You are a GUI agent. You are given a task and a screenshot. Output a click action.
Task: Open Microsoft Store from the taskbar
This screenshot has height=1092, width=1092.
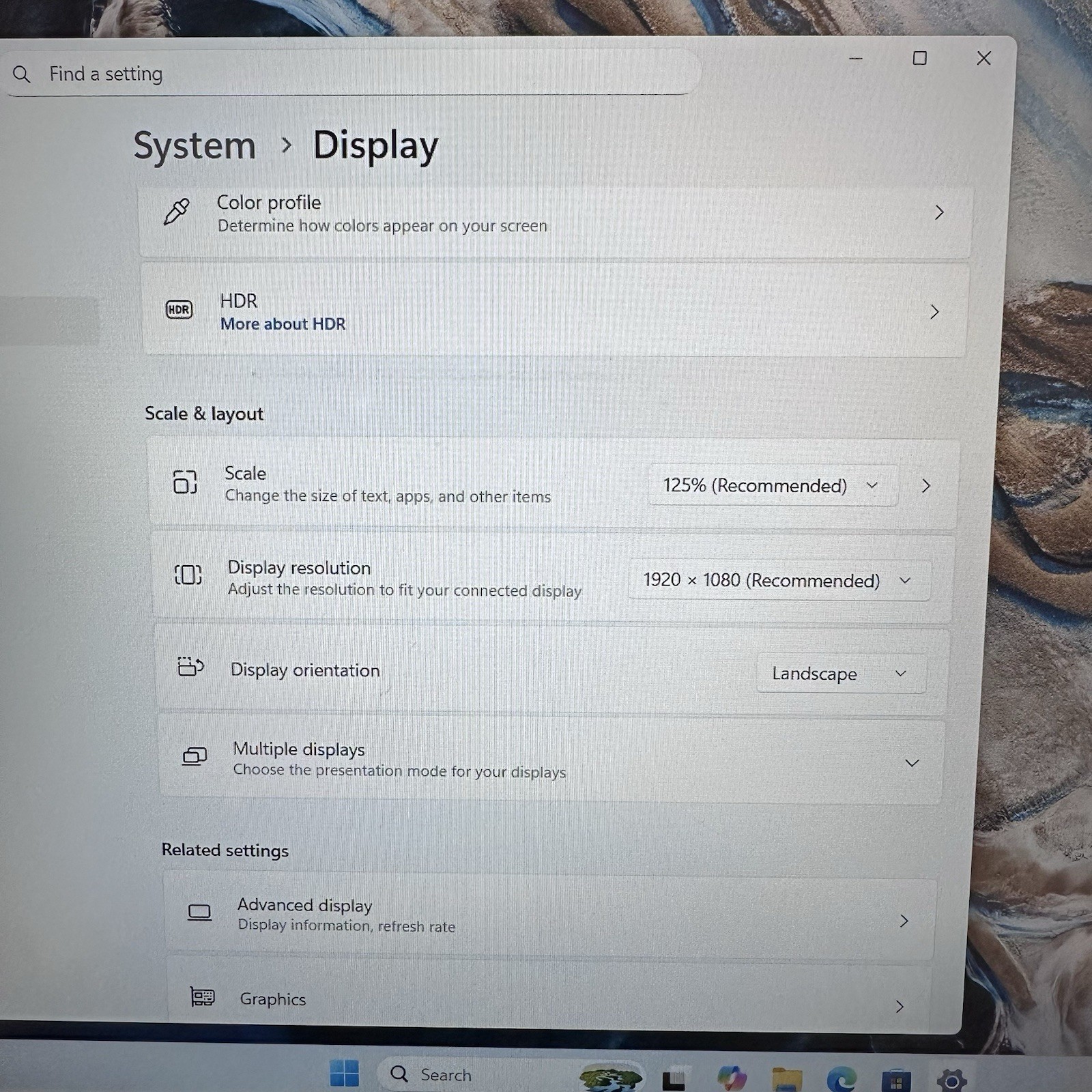click(895, 1081)
